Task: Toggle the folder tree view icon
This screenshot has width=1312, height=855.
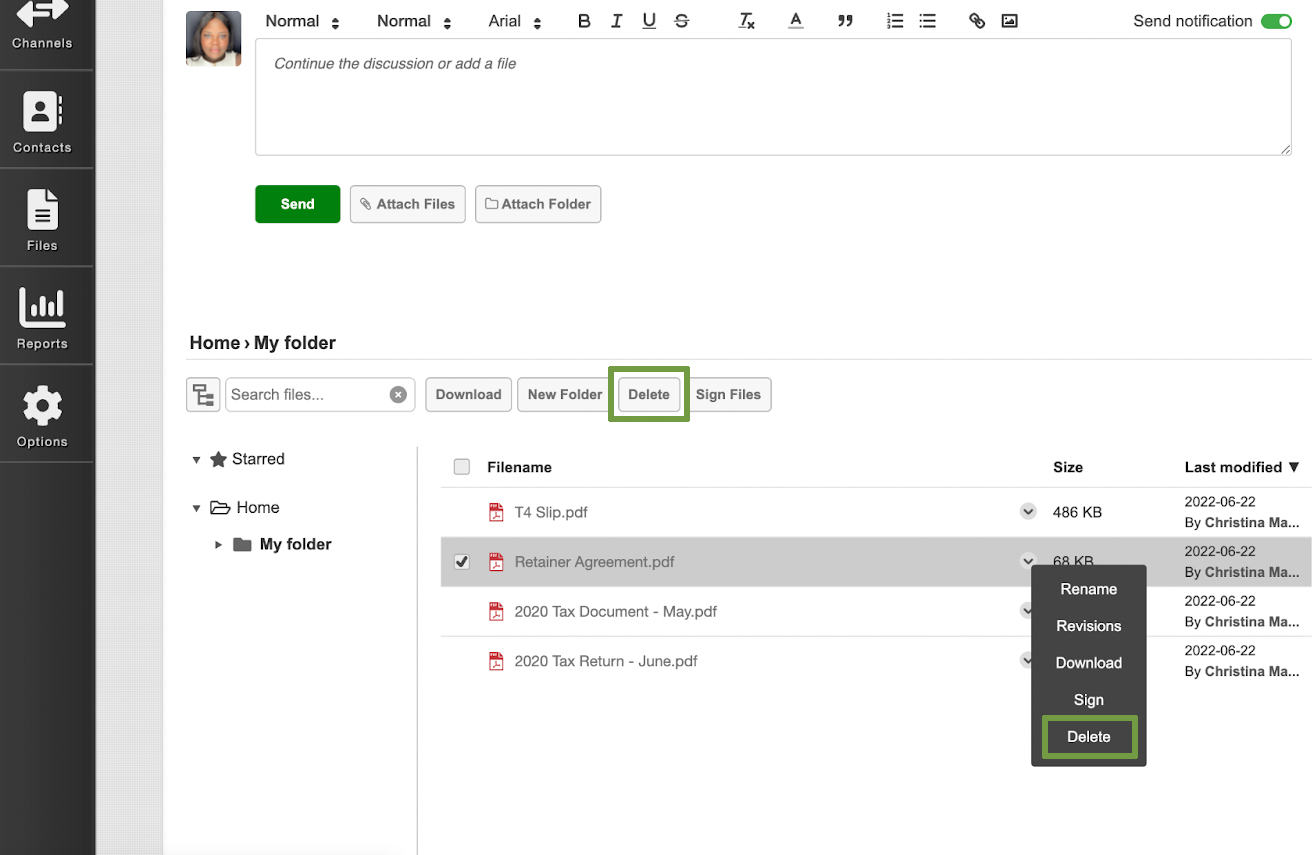Action: (203, 394)
